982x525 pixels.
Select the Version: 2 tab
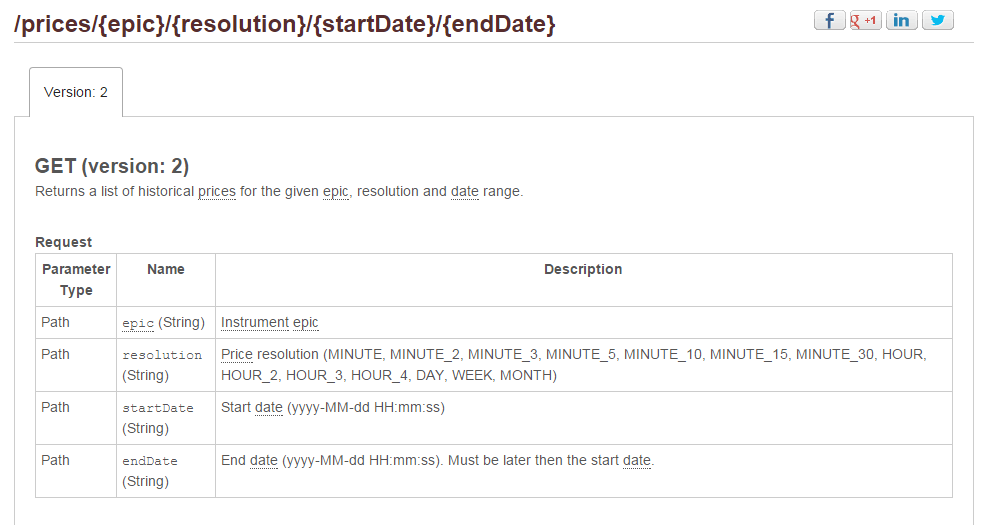[x=76, y=92]
